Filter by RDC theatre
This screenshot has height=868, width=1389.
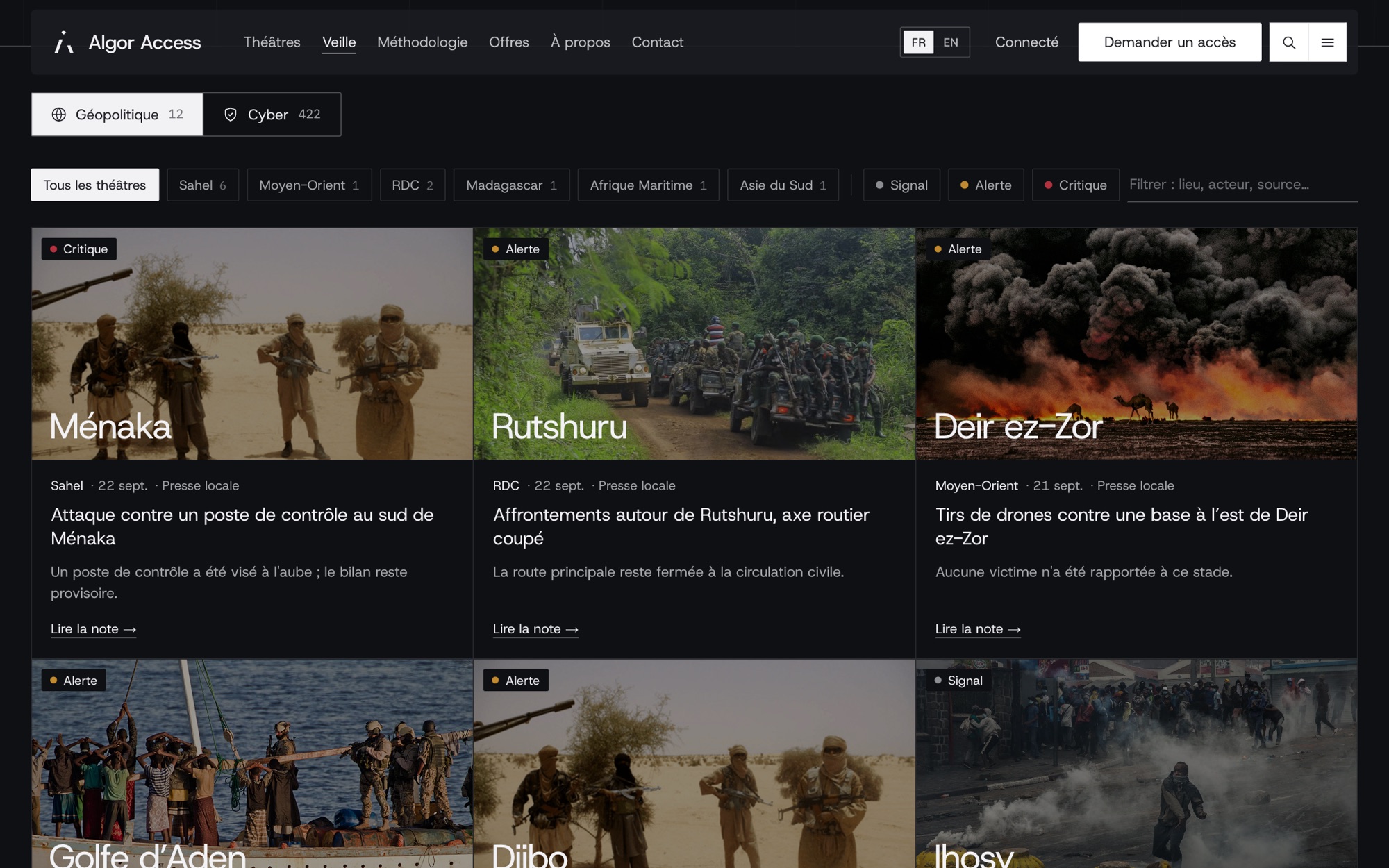coord(413,185)
